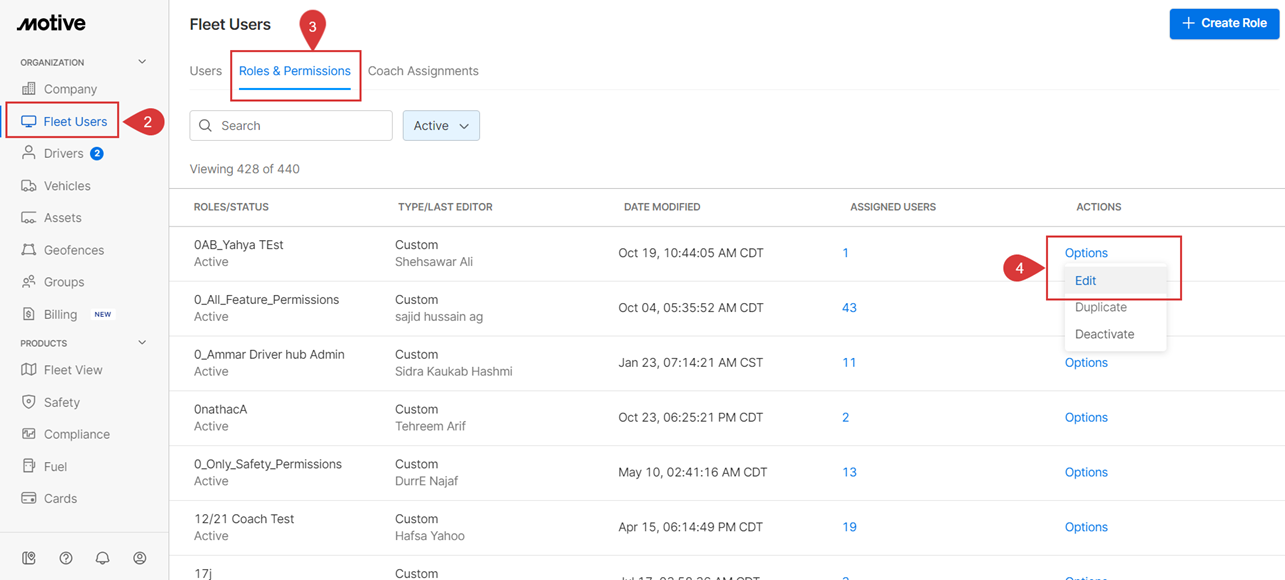Viewport: 1285px width, 580px height.
Task: Click the Vehicles truck icon
Action: pyautogui.click(x=29, y=186)
